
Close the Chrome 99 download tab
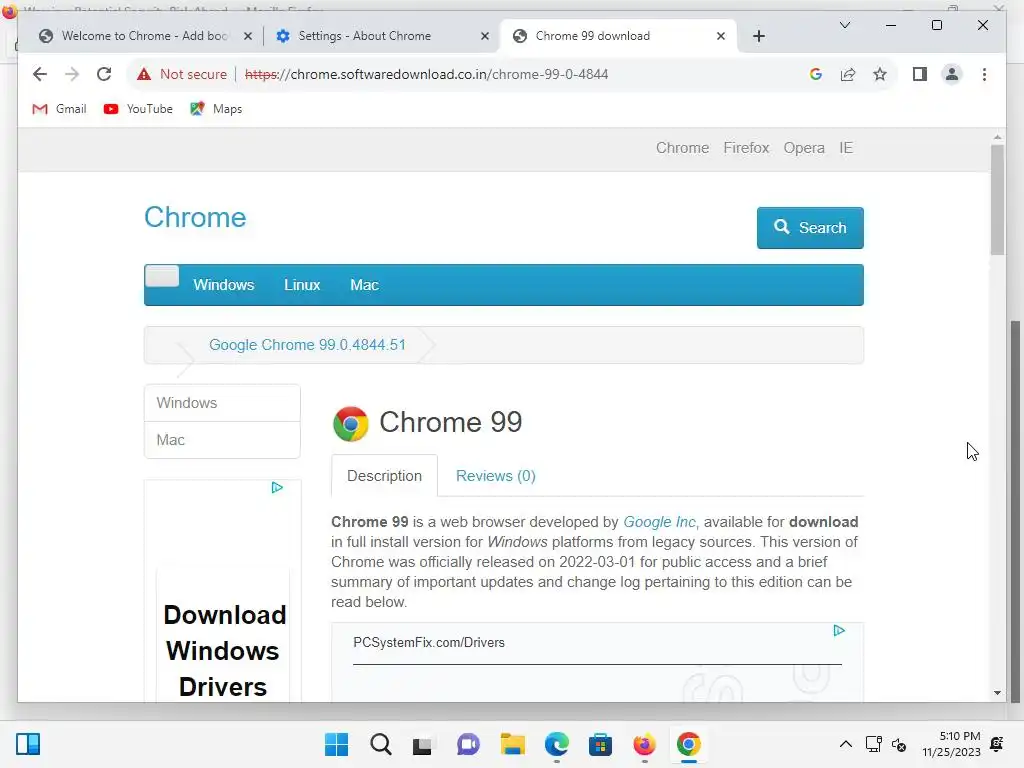coord(720,37)
